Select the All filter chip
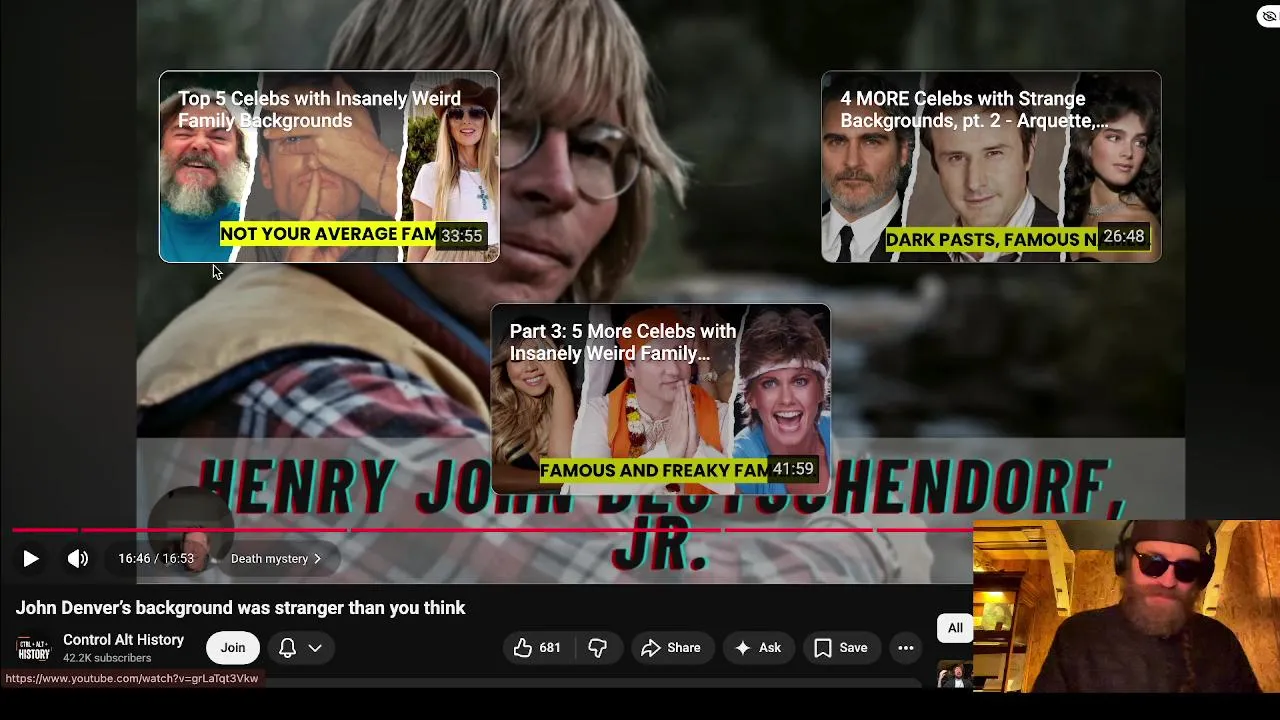The height and width of the screenshot is (720, 1280). tap(955, 628)
